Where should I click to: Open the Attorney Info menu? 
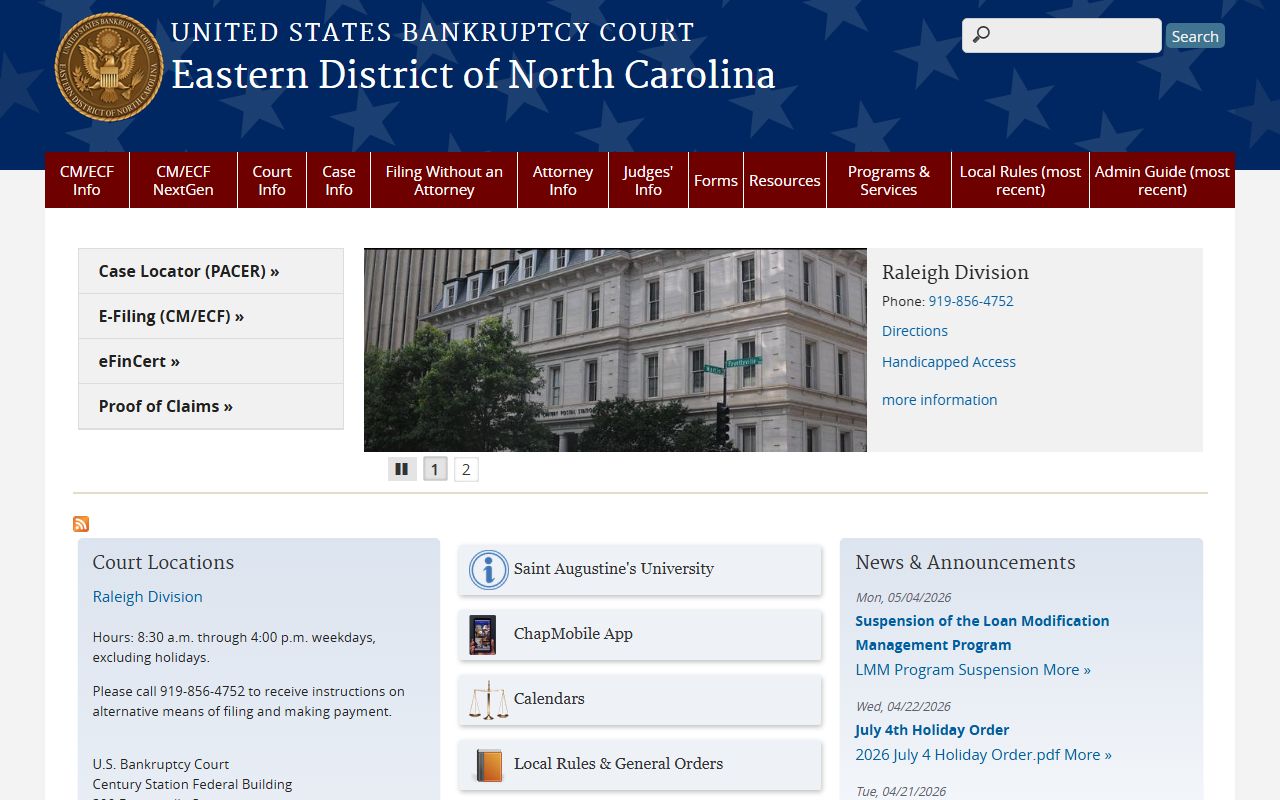(x=563, y=180)
